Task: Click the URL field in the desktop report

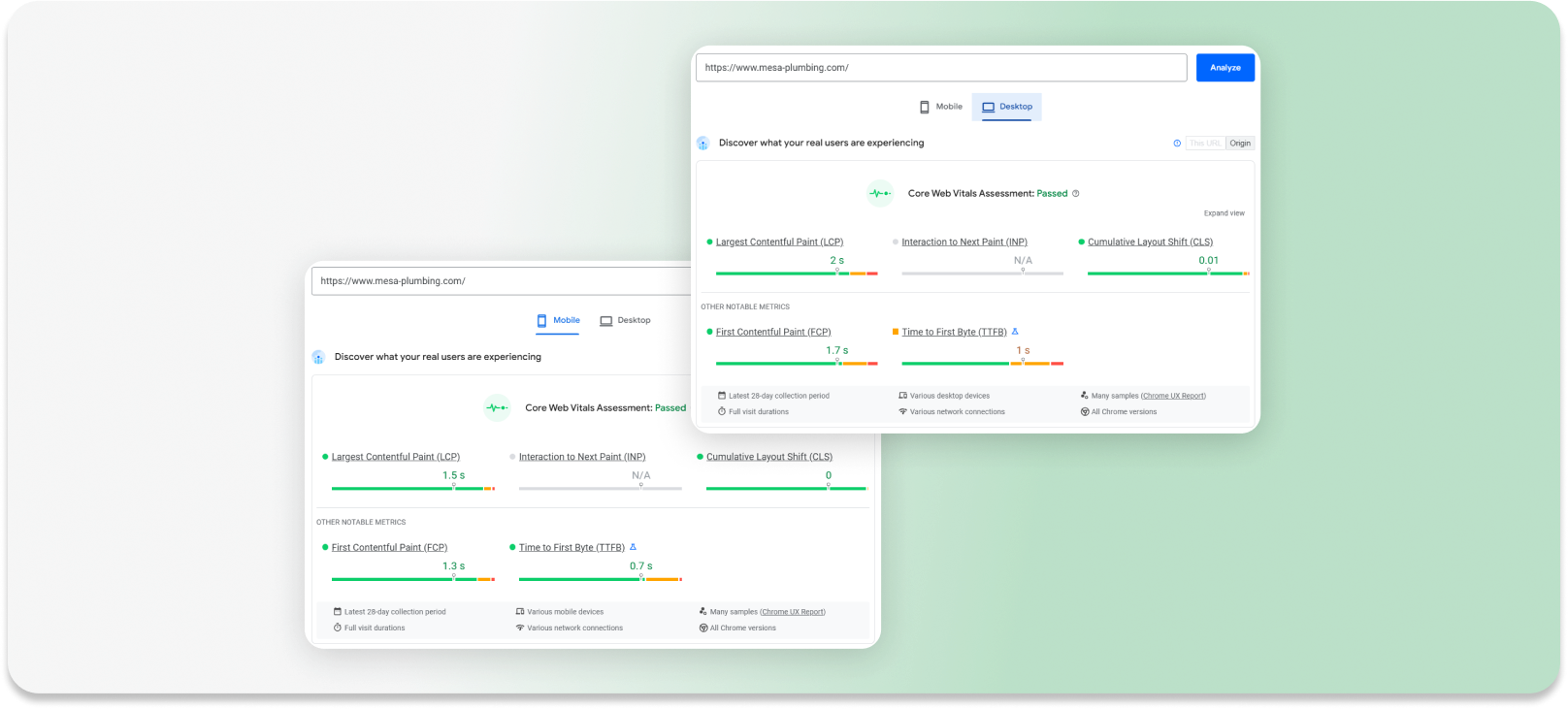Action: (940, 68)
